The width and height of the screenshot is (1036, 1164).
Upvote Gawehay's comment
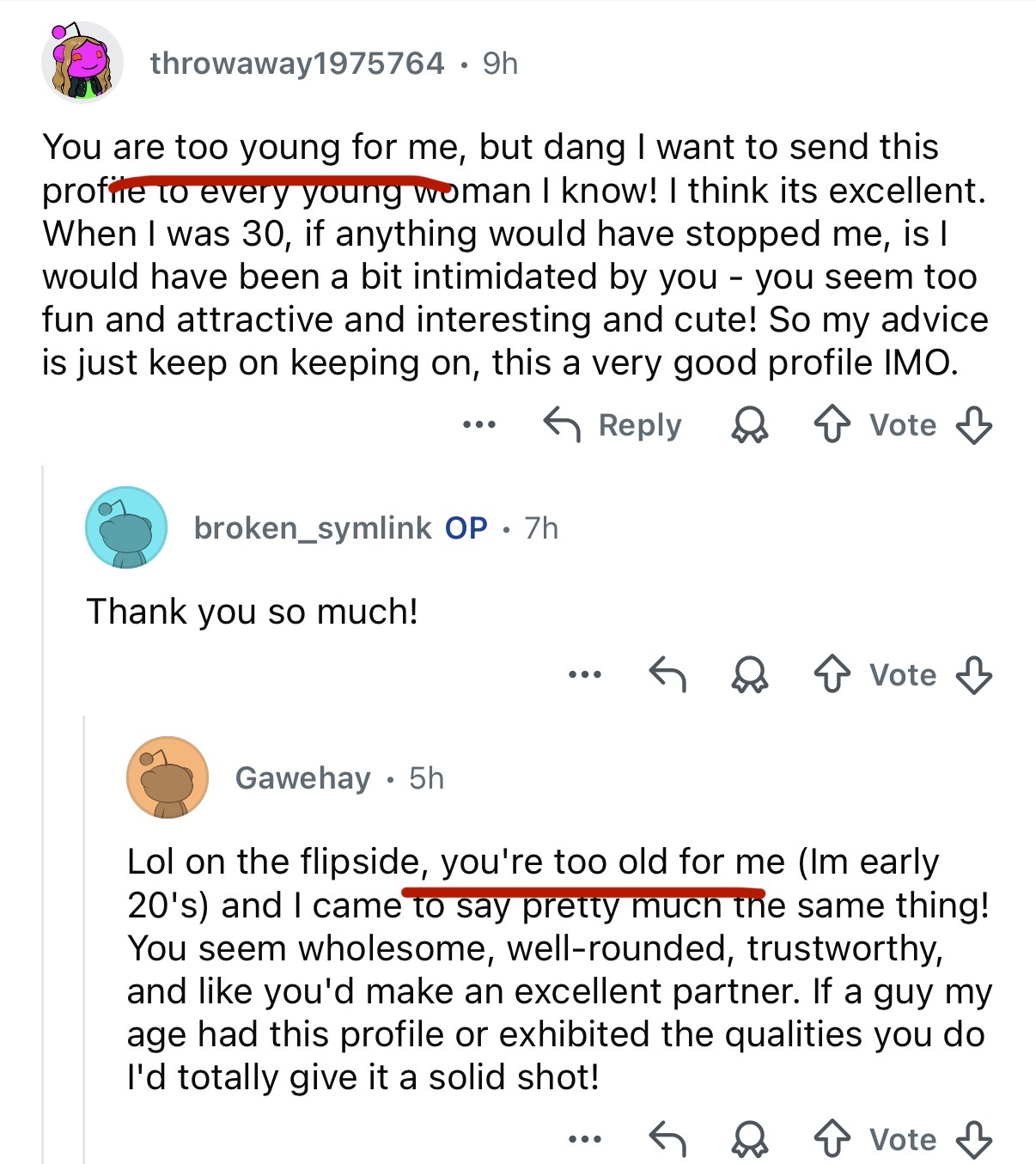coord(832,1139)
